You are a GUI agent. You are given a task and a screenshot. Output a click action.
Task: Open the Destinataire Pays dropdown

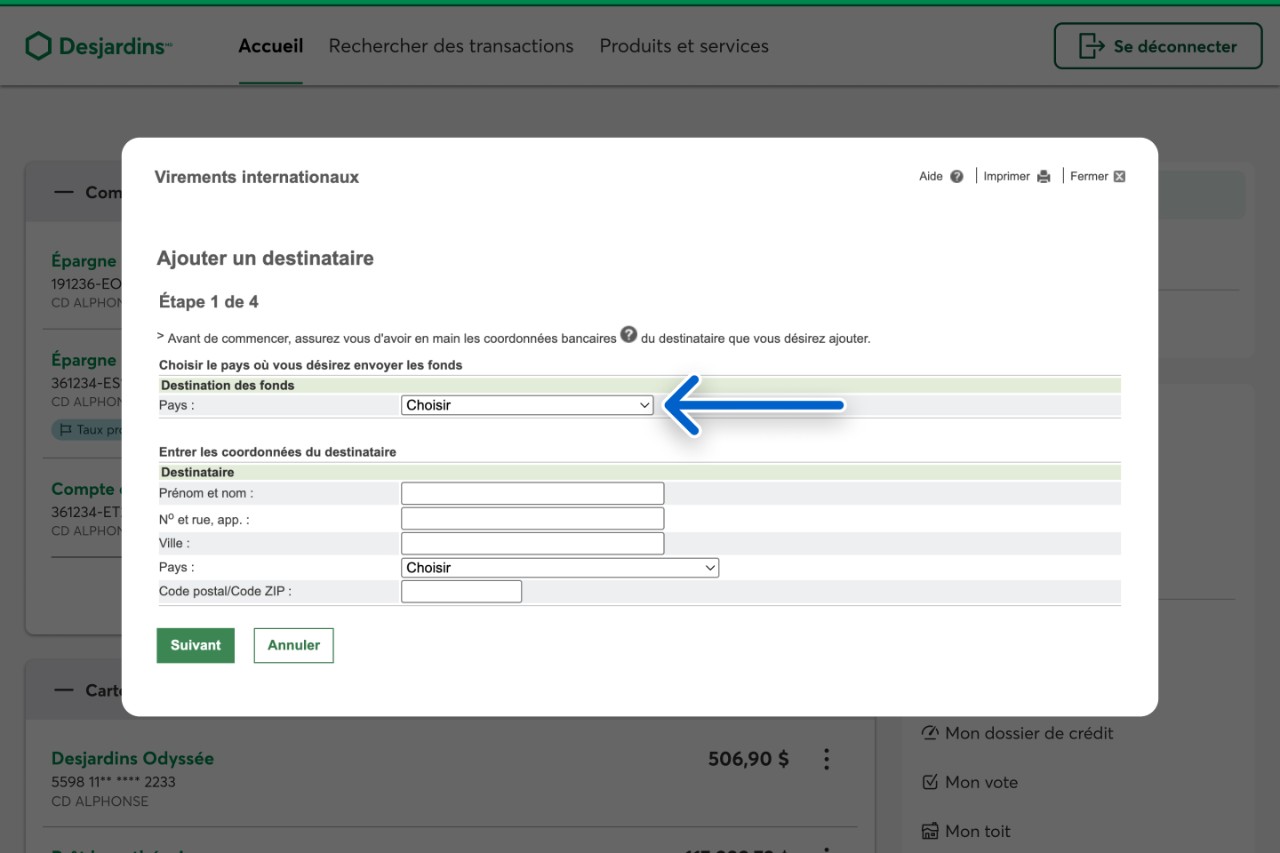[560, 568]
